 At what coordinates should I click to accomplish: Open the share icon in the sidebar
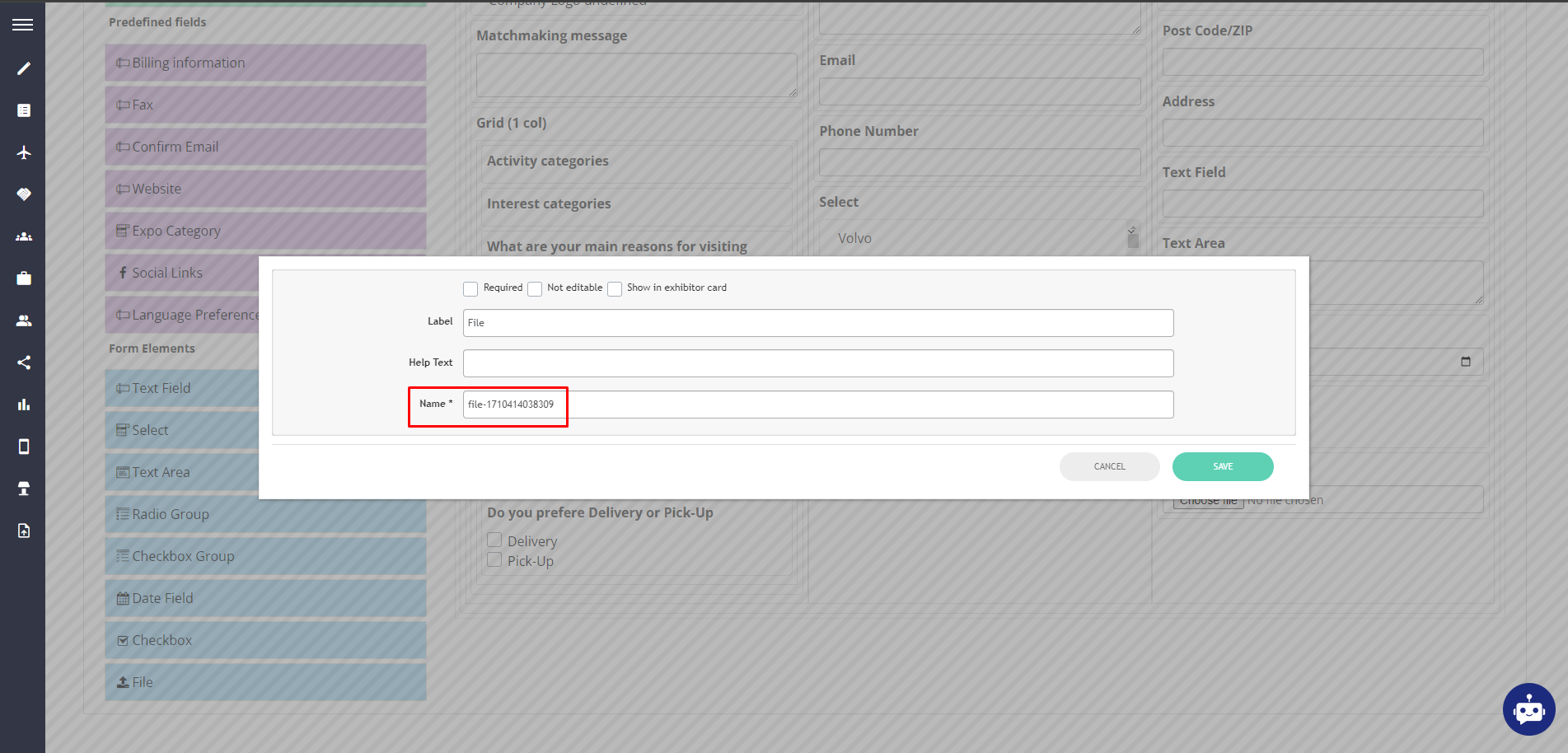(23, 362)
